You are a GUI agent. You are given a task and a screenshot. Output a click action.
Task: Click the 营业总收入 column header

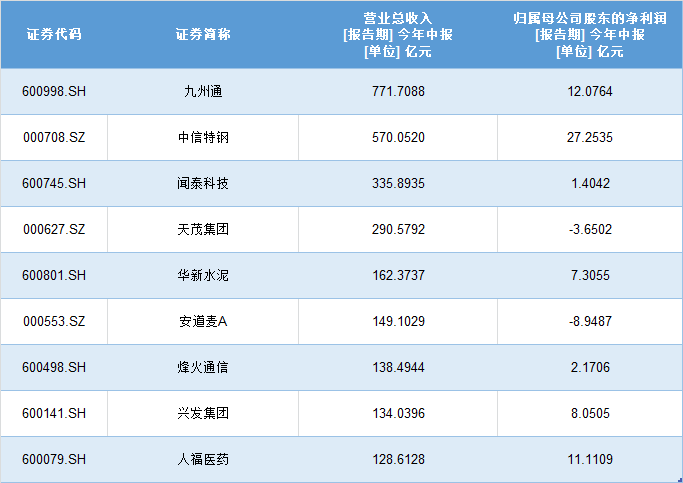tap(398, 34)
